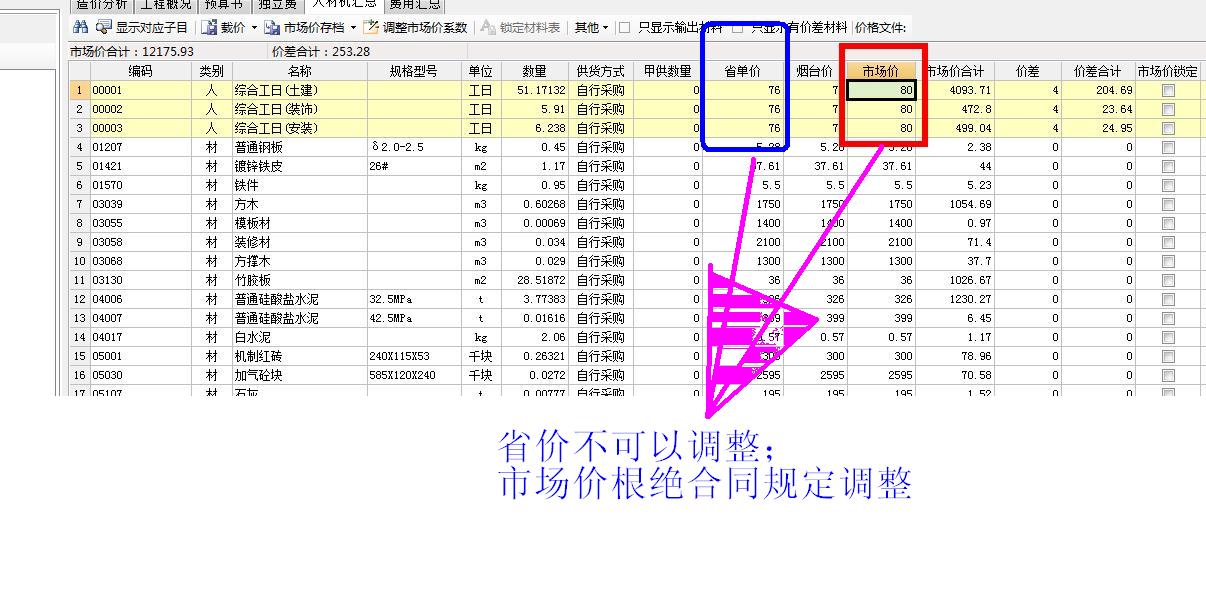
Task: Click spec cell 32.5MPa
Action: [414, 299]
